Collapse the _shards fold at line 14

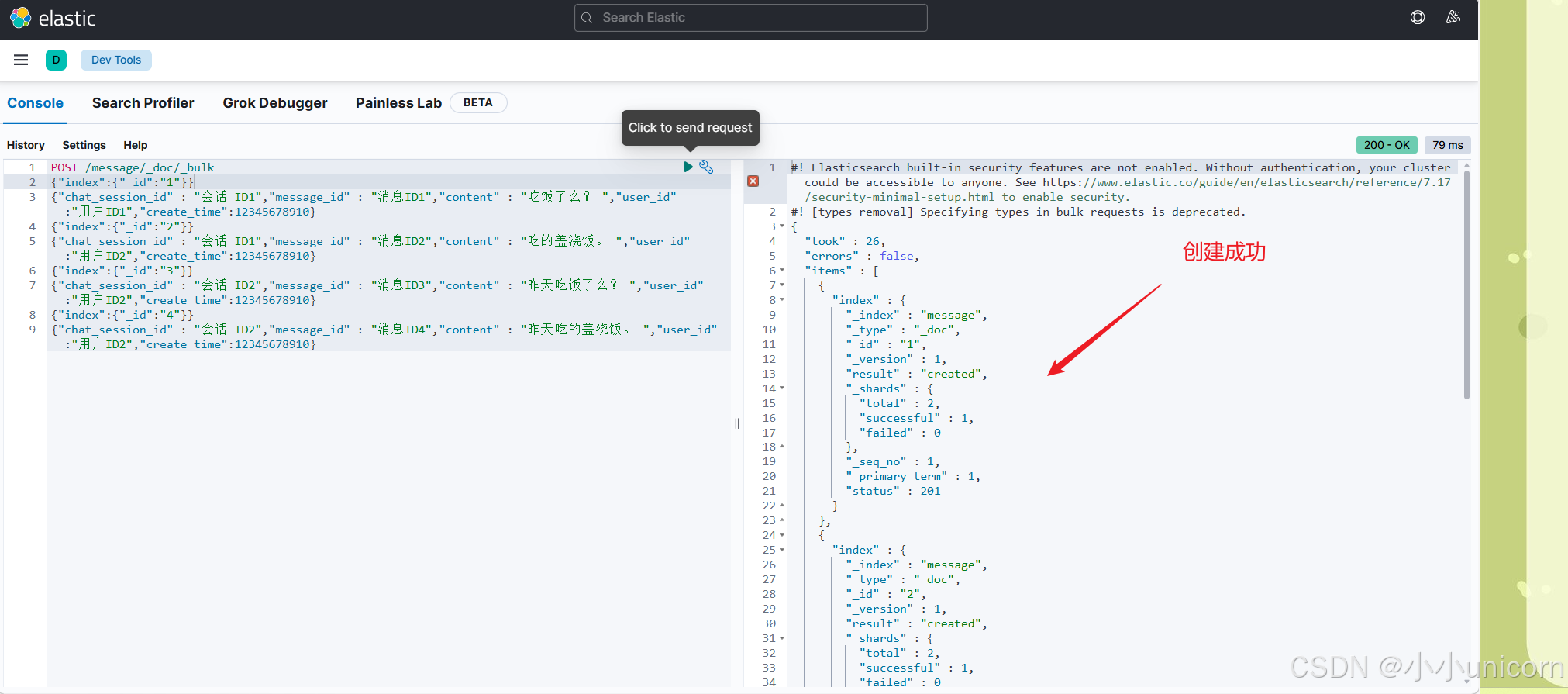point(782,388)
